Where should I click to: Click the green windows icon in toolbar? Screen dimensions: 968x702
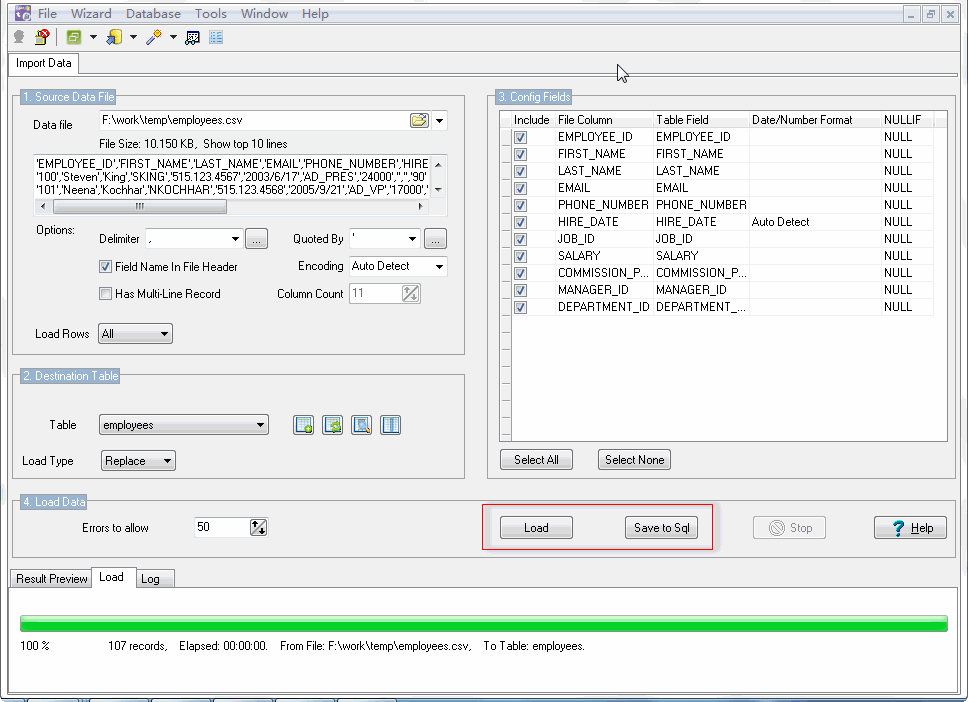tap(74, 38)
